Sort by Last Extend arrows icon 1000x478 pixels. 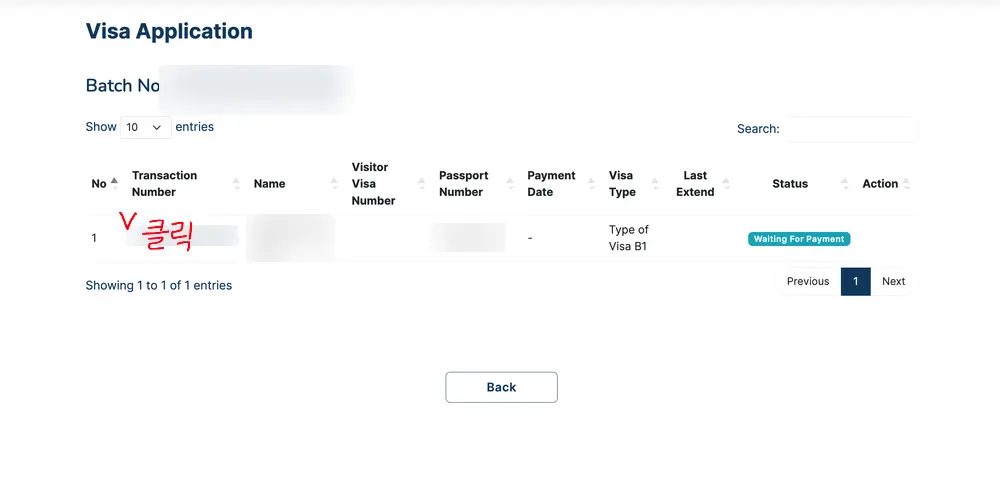click(x=726, y=184)
